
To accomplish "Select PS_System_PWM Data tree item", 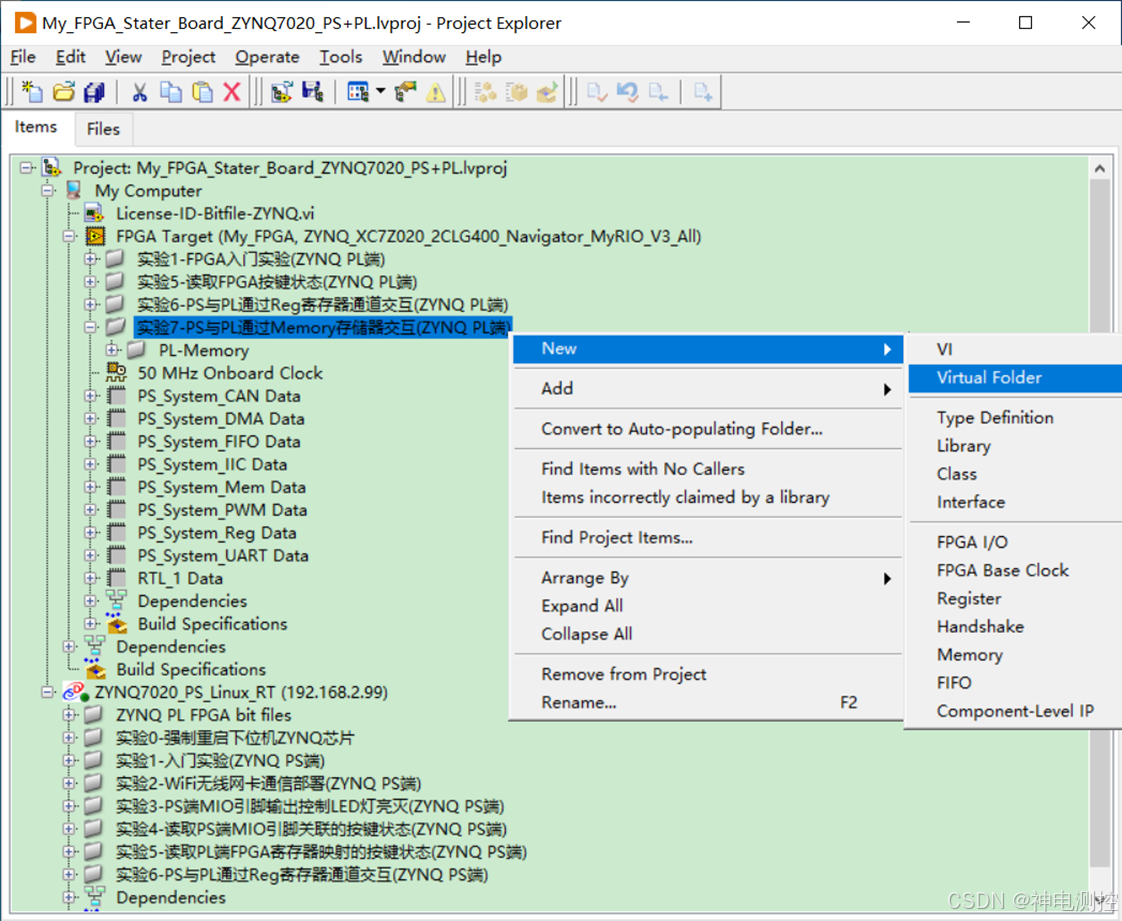I will [x=223, y=510].
